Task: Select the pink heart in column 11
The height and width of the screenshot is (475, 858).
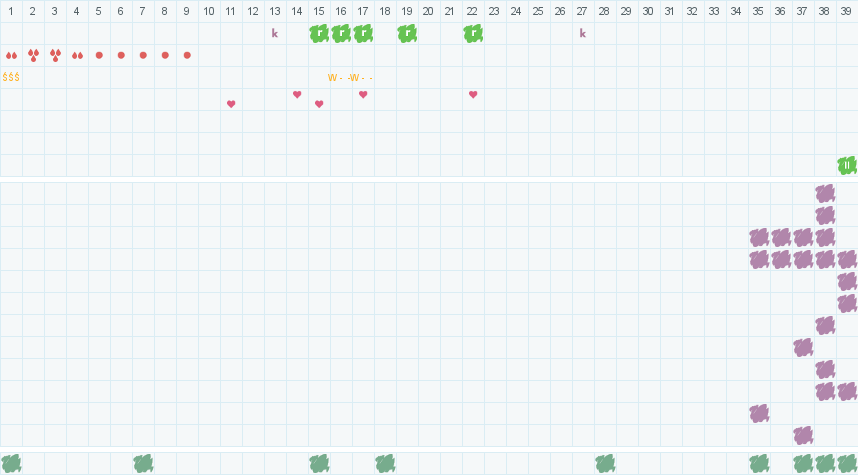Action: (x=231, y=104)
